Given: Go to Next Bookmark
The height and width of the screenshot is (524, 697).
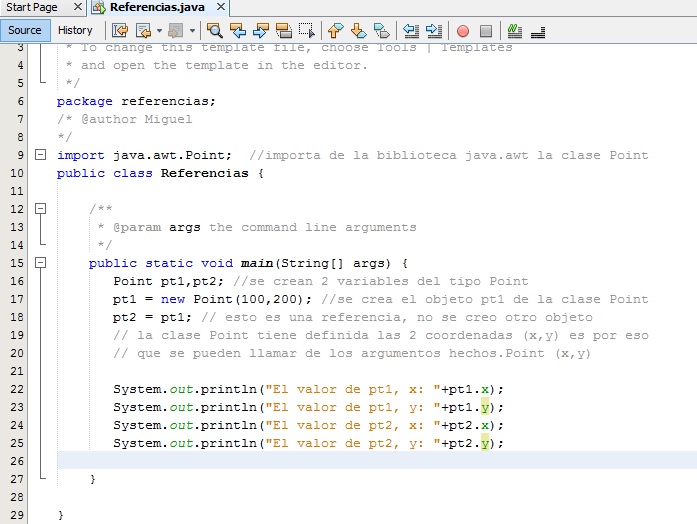Looking at the screenshot, I should [x=358, y=30].
